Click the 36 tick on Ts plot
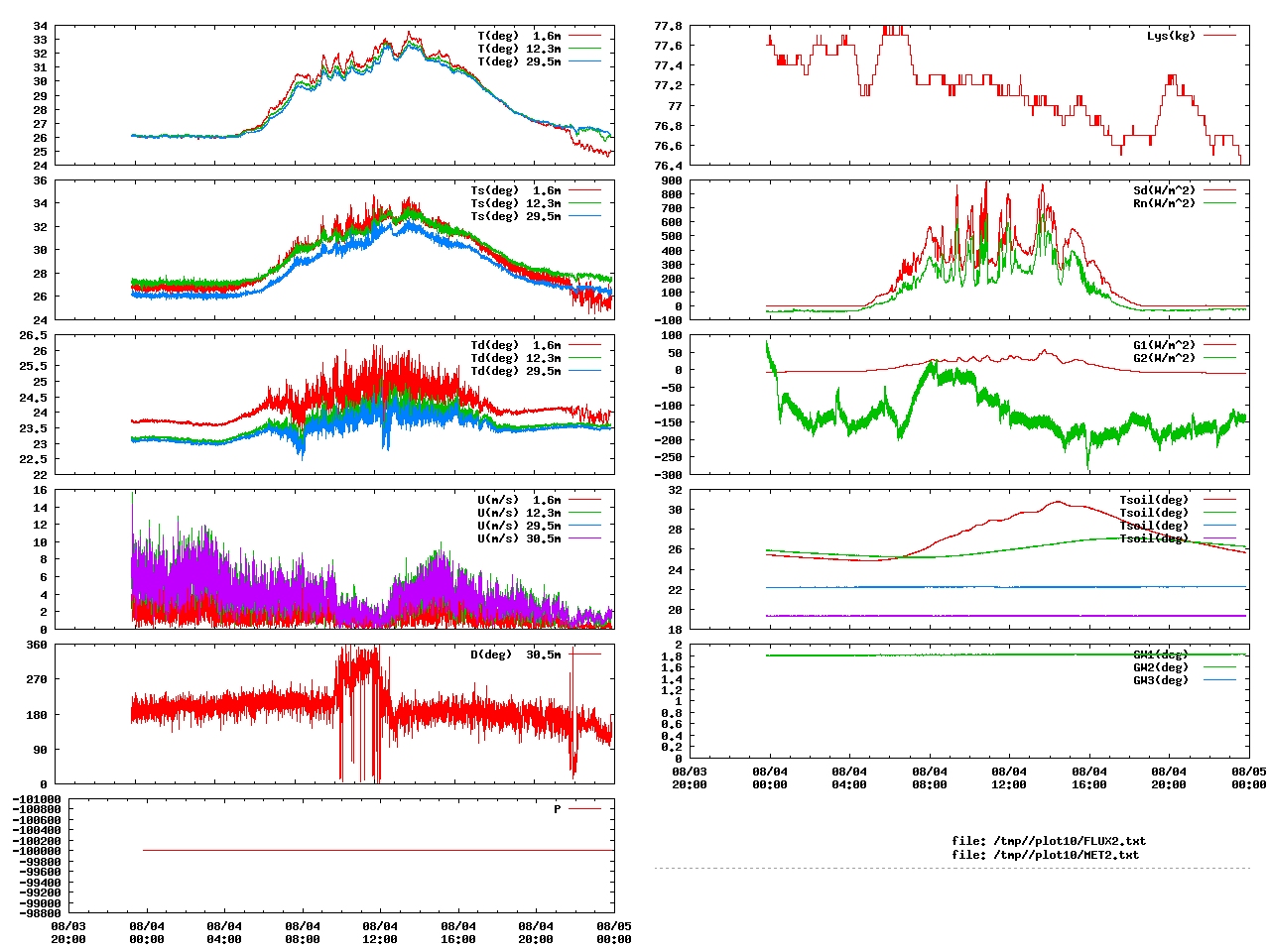The height and width of the screenshot is (952, 1270). click(x=41, y=180)
